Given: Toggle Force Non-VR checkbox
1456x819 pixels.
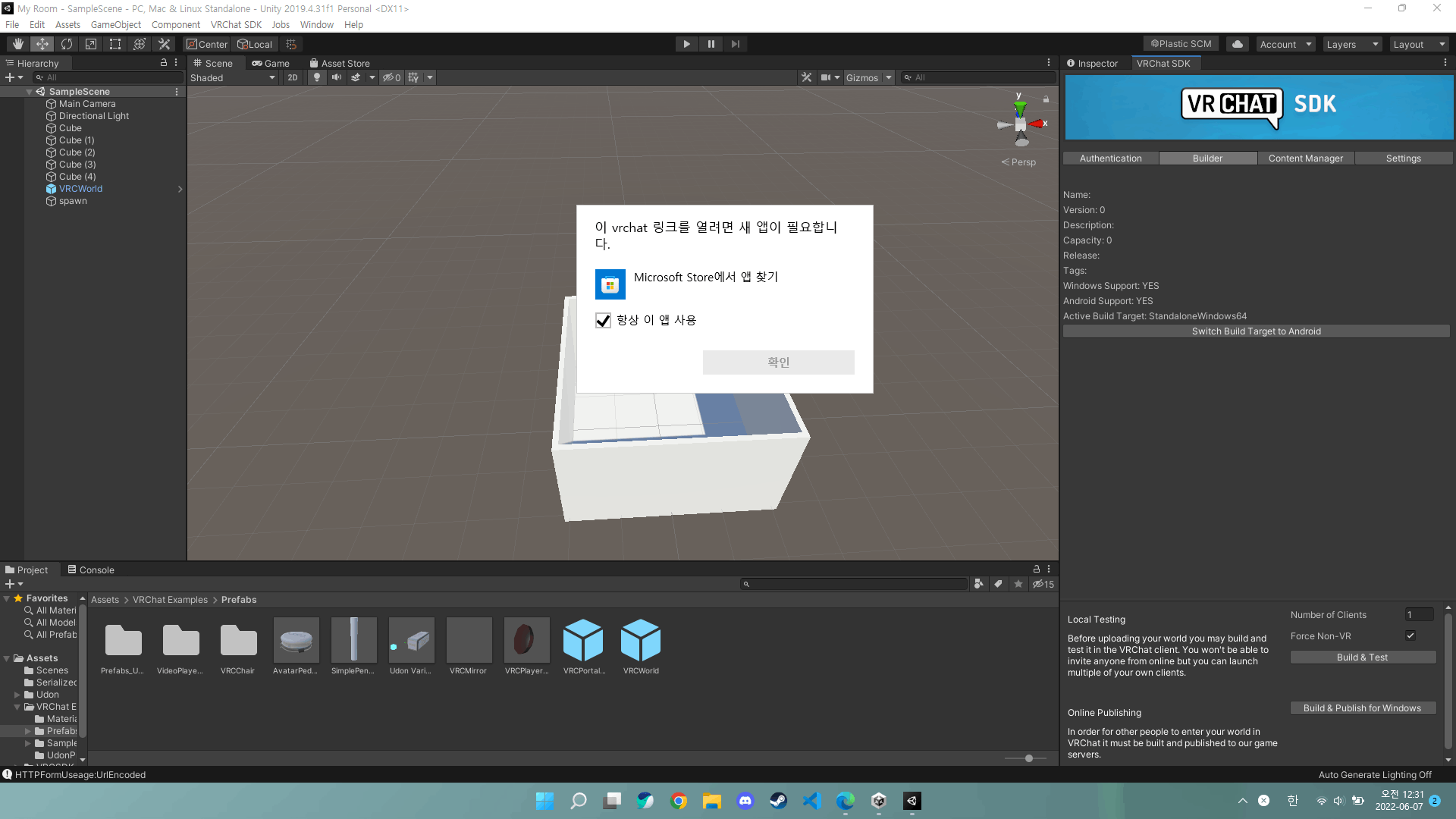Looking at the screenshot, I should click(1410, 635).
